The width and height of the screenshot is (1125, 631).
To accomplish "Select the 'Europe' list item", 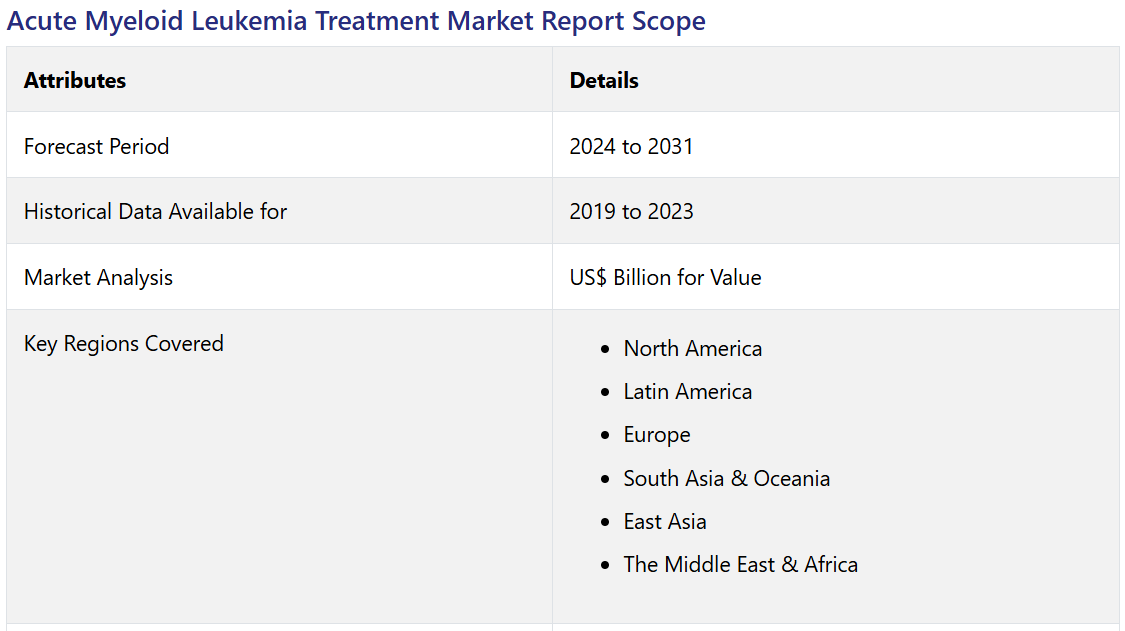I will (x=656, y=435).
